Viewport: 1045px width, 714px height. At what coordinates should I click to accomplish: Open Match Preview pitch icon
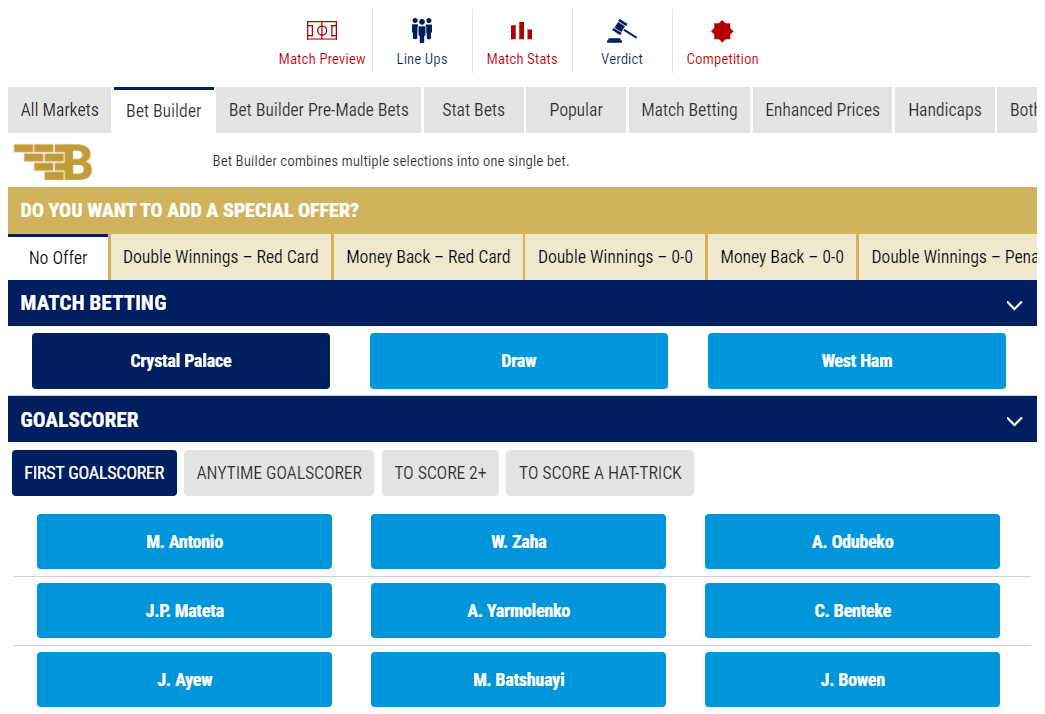pos(322,30)
